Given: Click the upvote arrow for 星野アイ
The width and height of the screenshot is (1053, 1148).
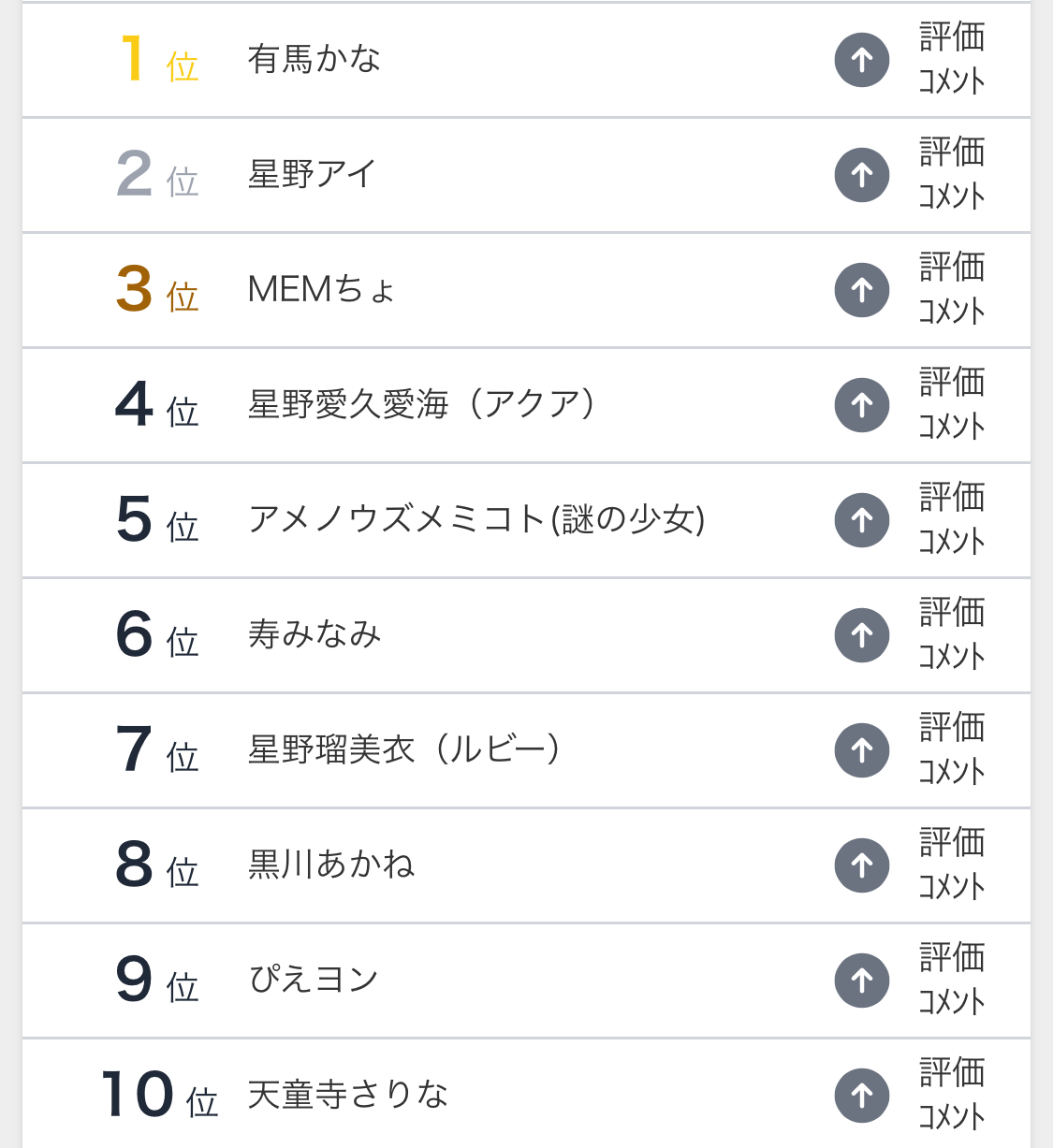Looking at the screenshot, I should (861, 175).
